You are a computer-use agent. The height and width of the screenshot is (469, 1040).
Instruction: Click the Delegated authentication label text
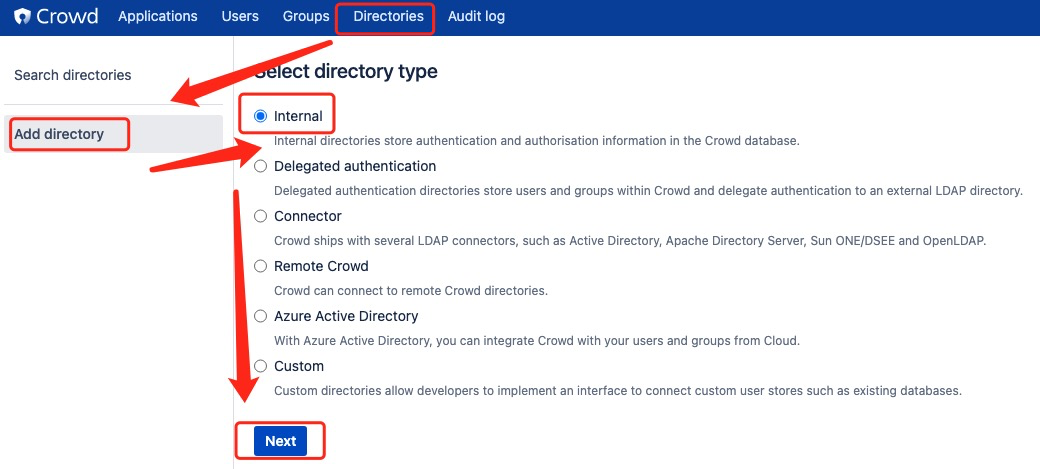pyautogui.click(x=355, y=166)
